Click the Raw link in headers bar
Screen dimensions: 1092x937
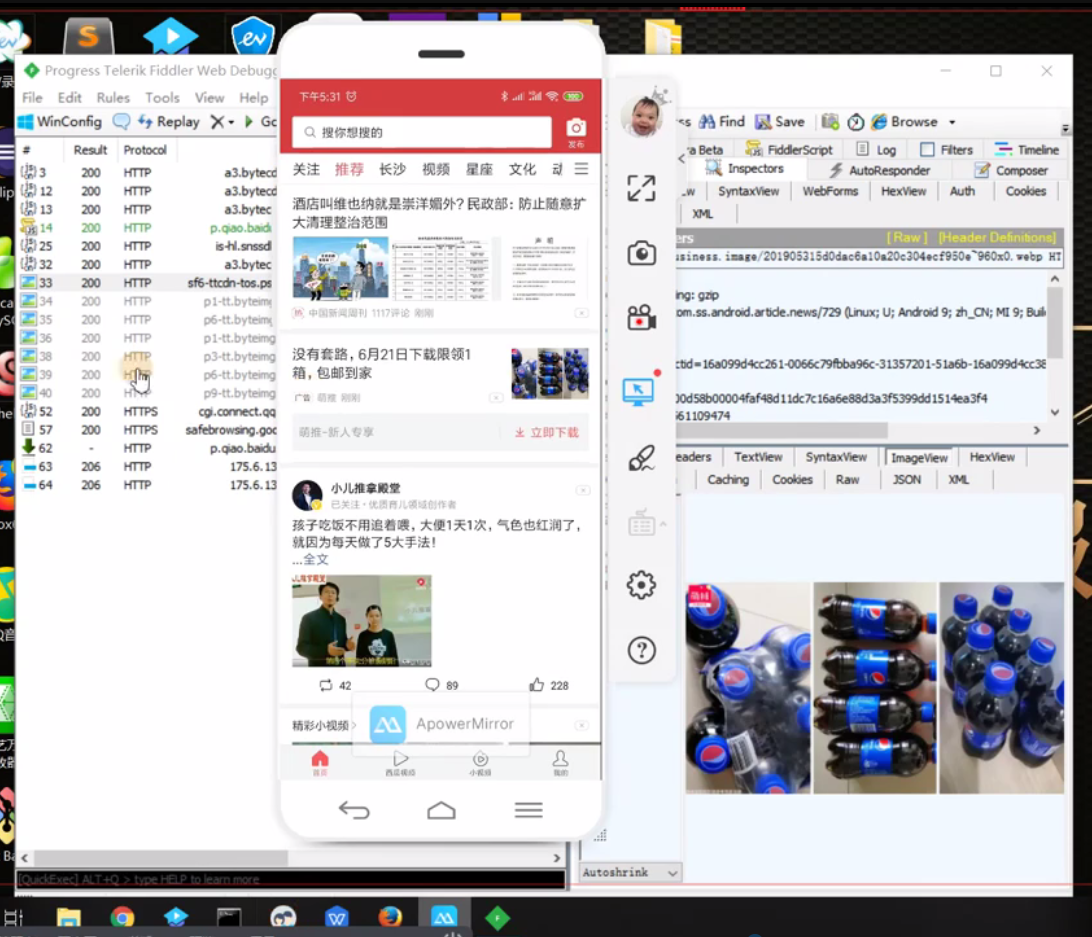click(906, 238)
